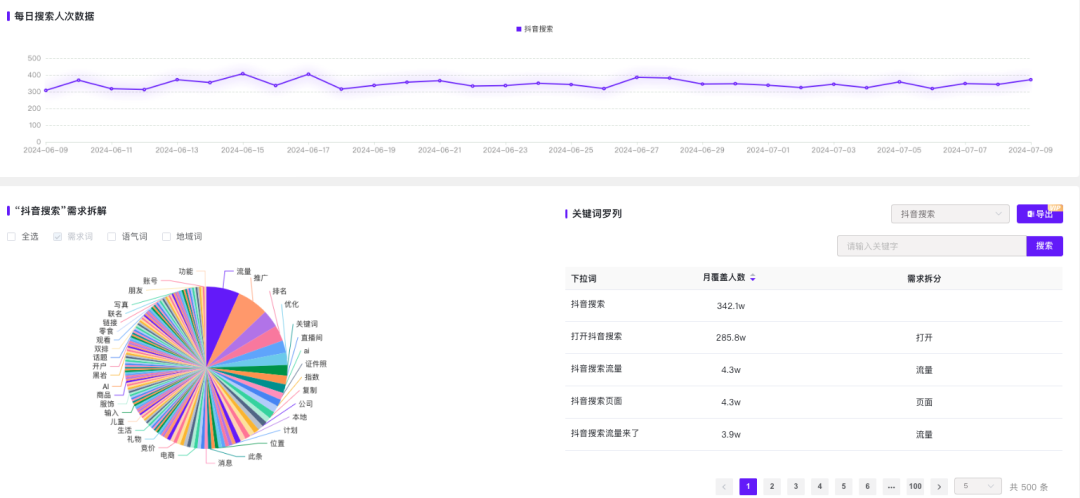Click the 共 500 条 total count text

1028,487
